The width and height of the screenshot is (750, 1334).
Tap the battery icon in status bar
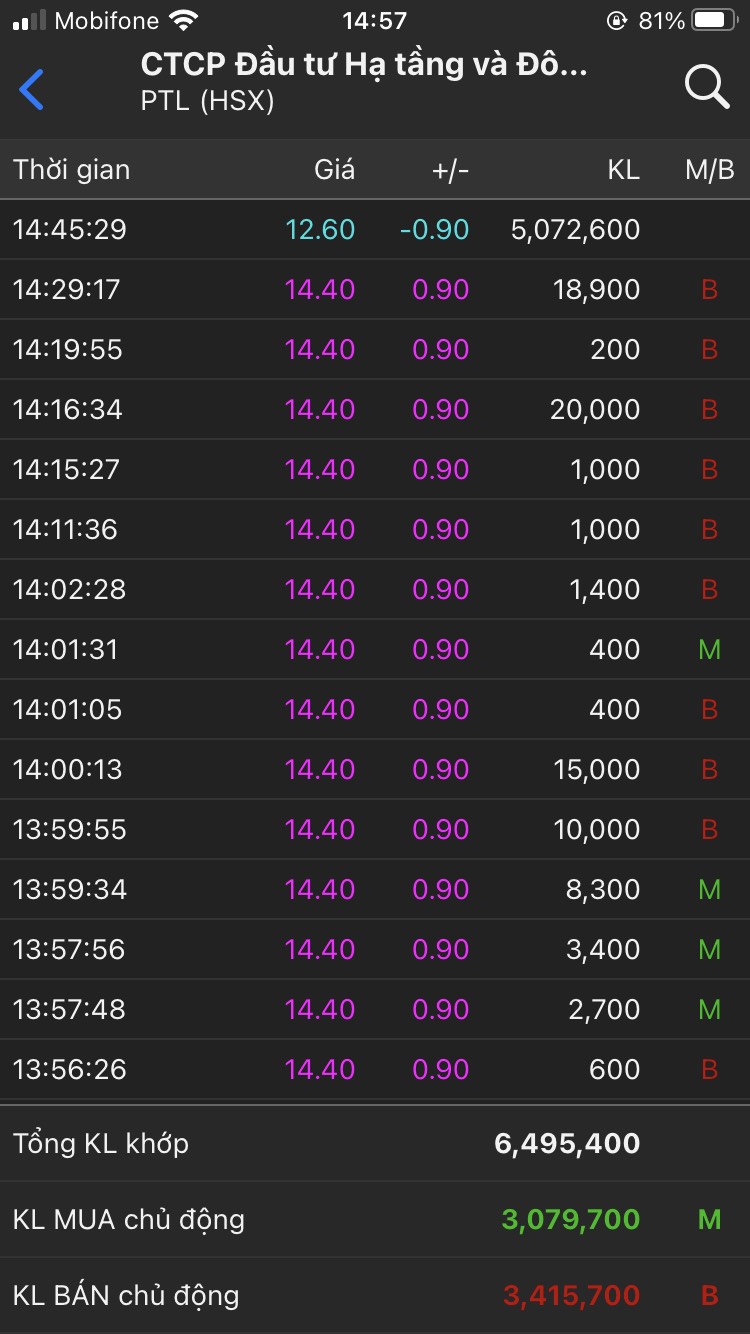(714, 21)
